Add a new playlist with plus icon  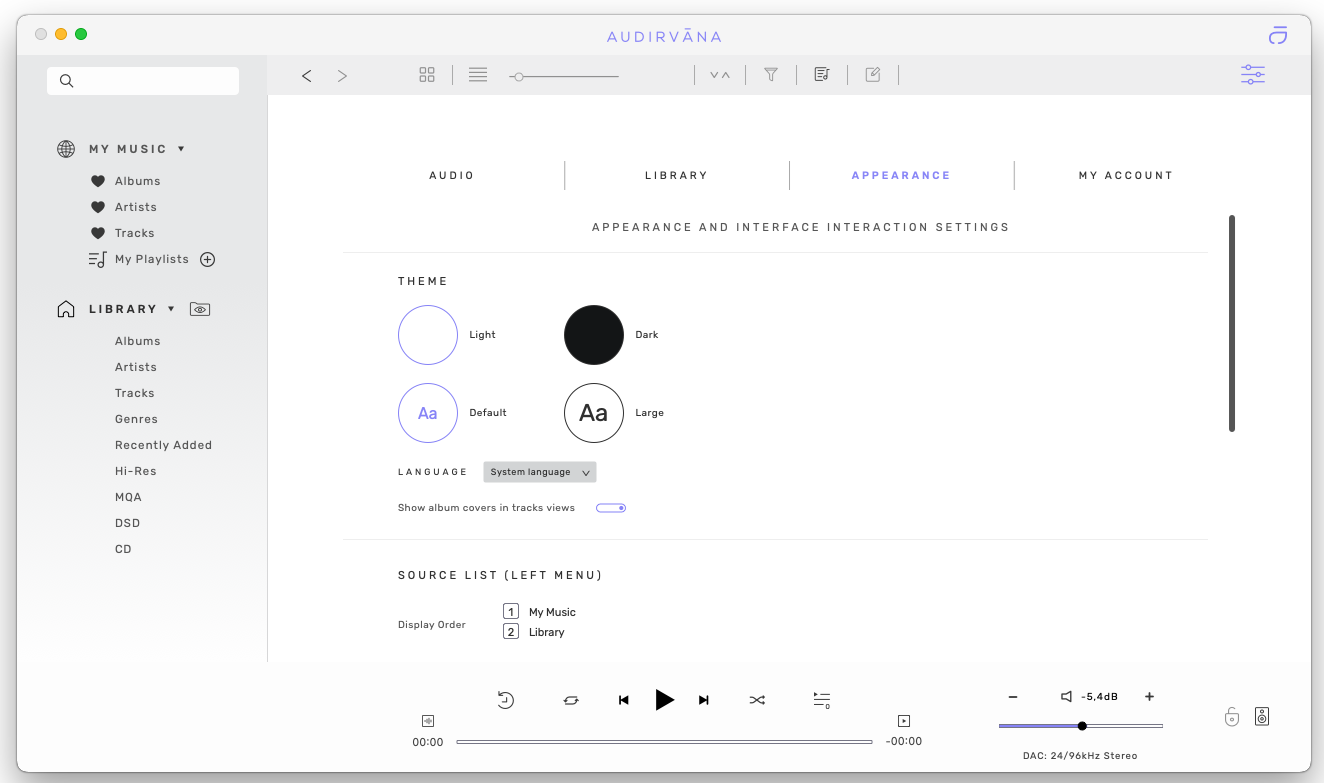[x=208, y=259]
